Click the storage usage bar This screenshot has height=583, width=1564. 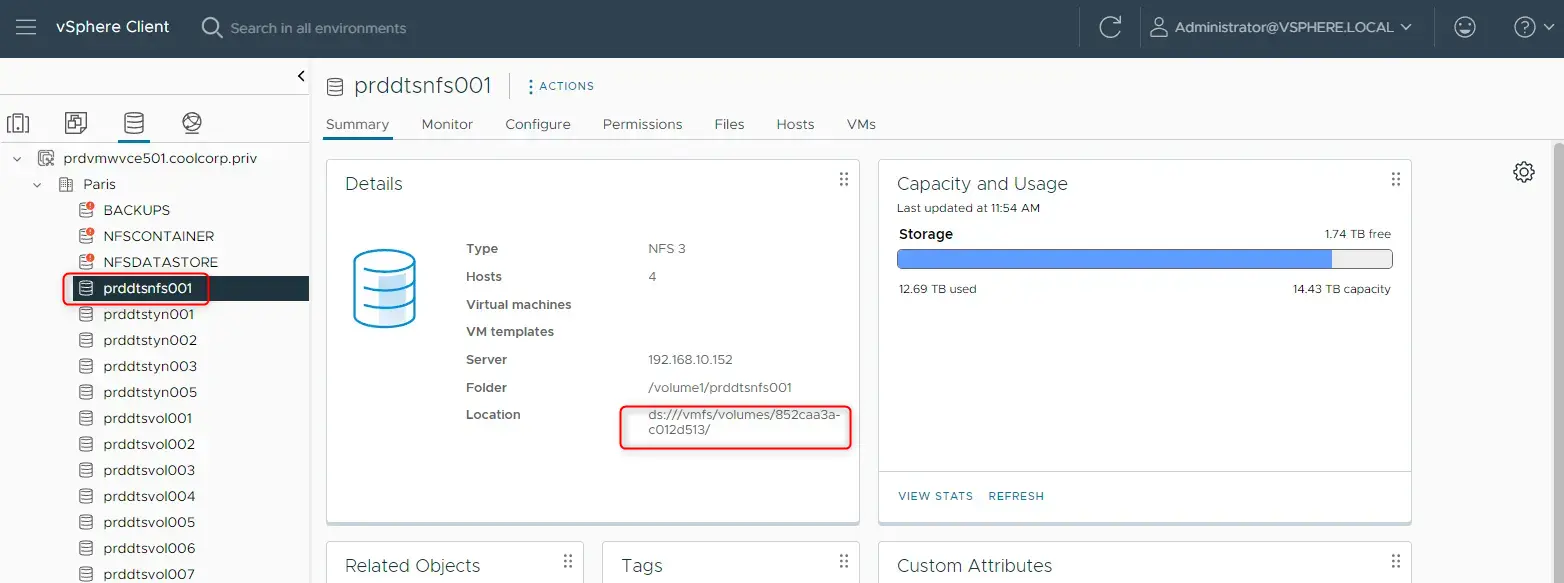[1144, 259]
